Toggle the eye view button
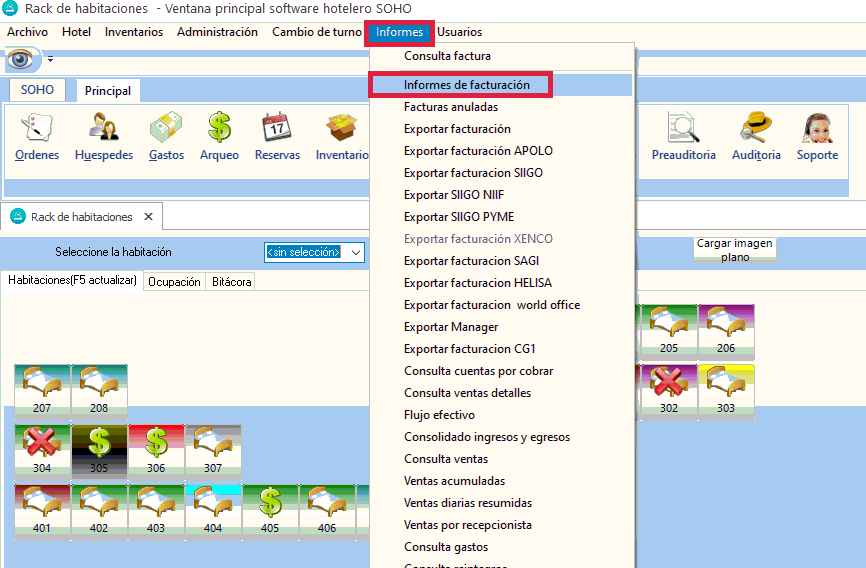Screen dimensions: 866x568 (20, 60)
